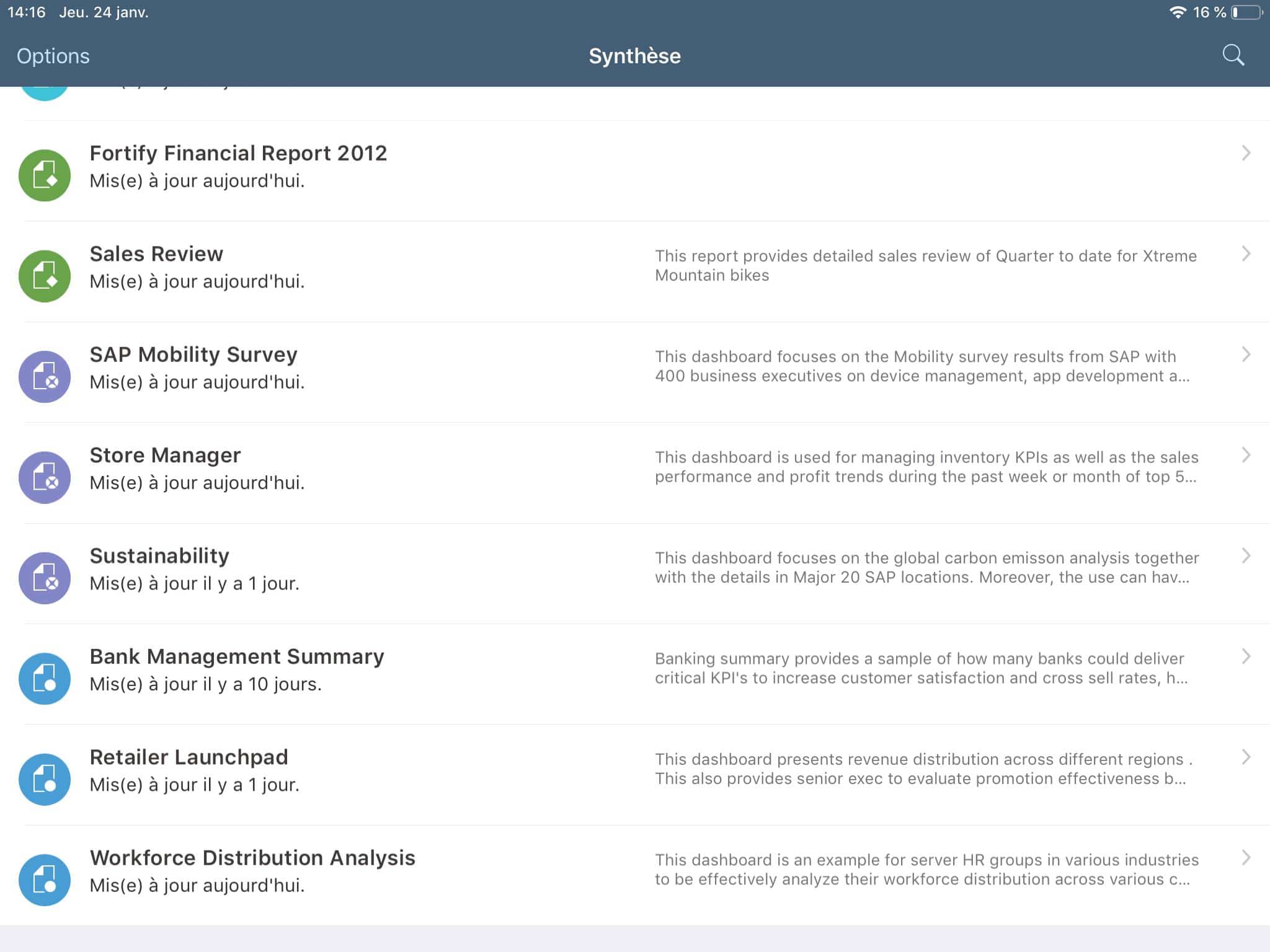Image resolution: width=1270 pixels, height=952 pixels.
Task: Open the Workforce Distribution Analysis title
Action: click(x=252, y=858)
